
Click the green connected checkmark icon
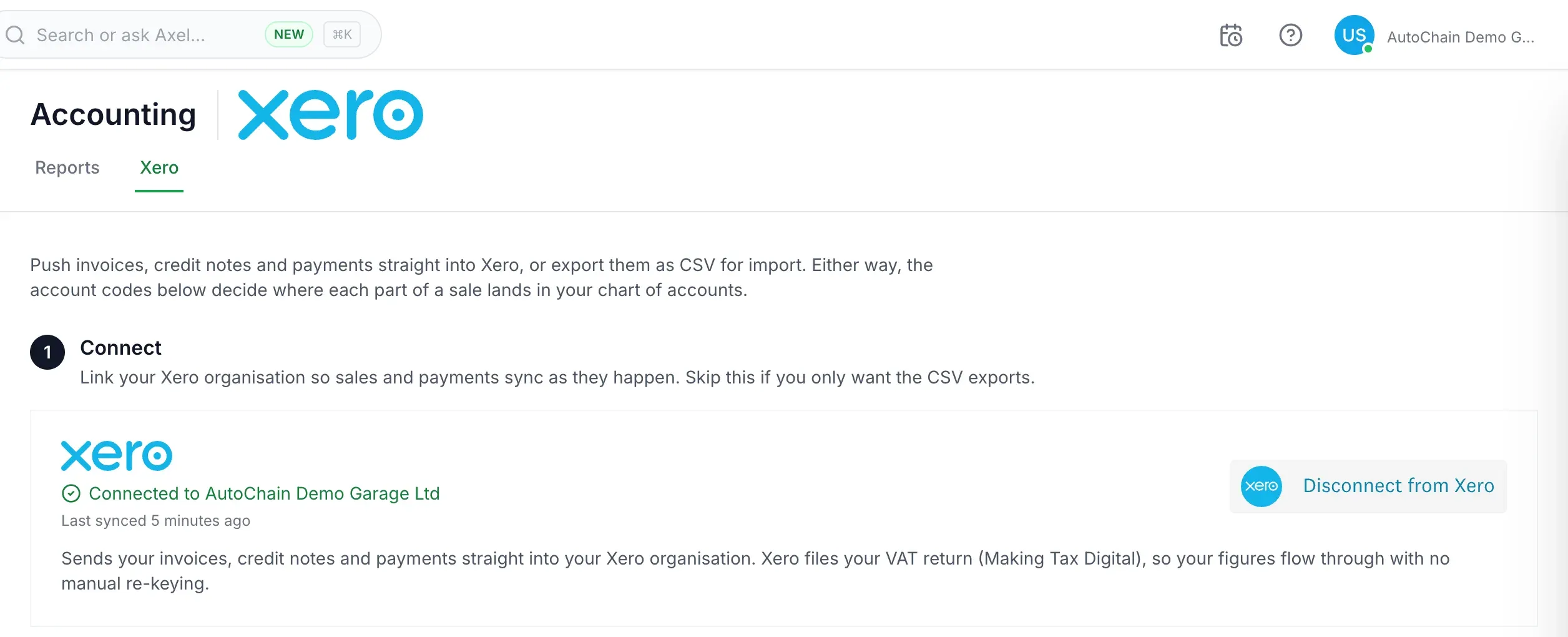click(x=71, y=493)
